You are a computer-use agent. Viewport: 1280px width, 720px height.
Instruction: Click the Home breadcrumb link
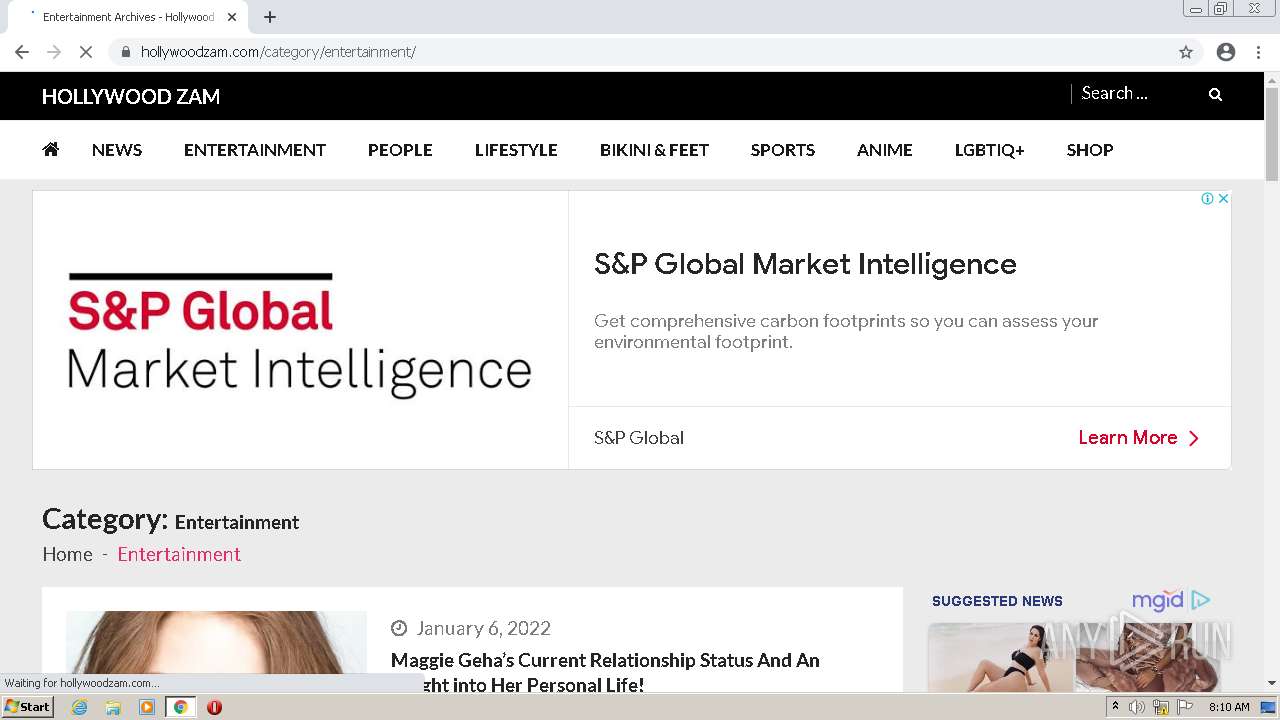[67, 554]
